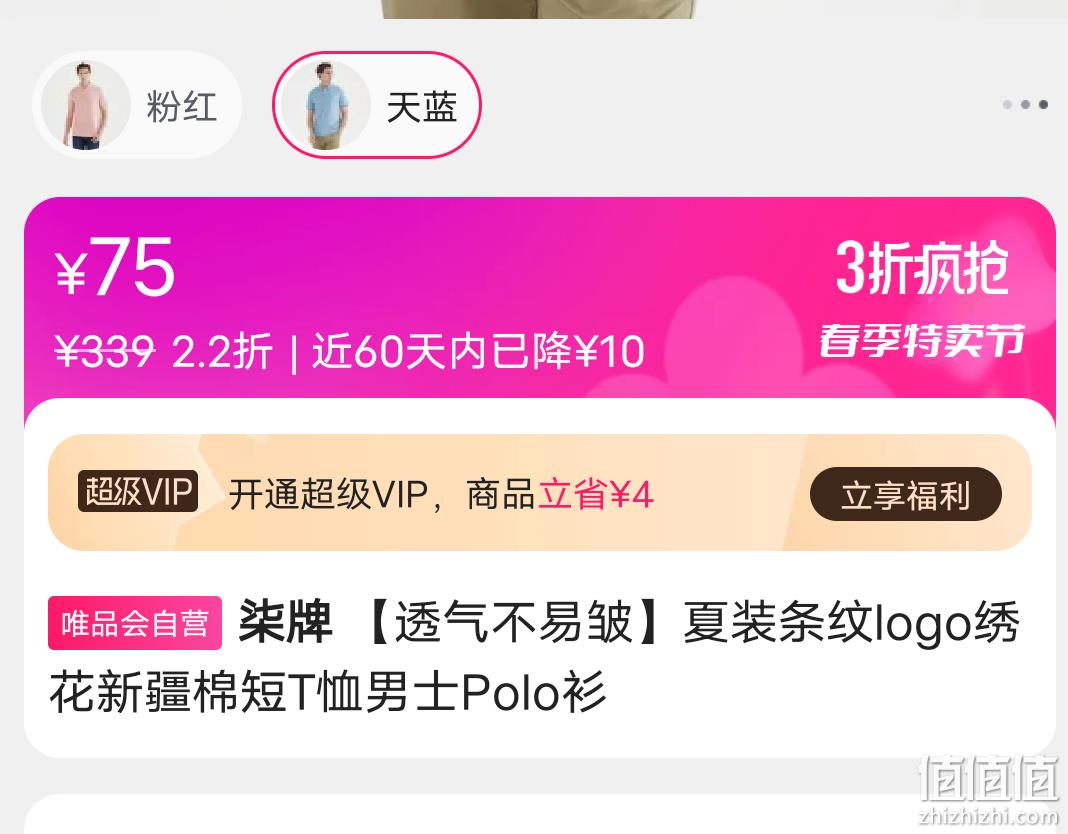Click the 近60天内已降¥10 price drop text
Viewport: 1068px width, 834px height.
[477, 352]
